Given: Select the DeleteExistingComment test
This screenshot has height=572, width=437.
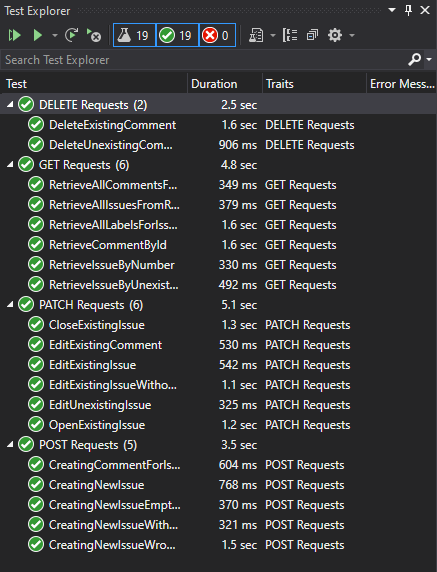Looking at the screenshot, I should (x=218, y=125).
